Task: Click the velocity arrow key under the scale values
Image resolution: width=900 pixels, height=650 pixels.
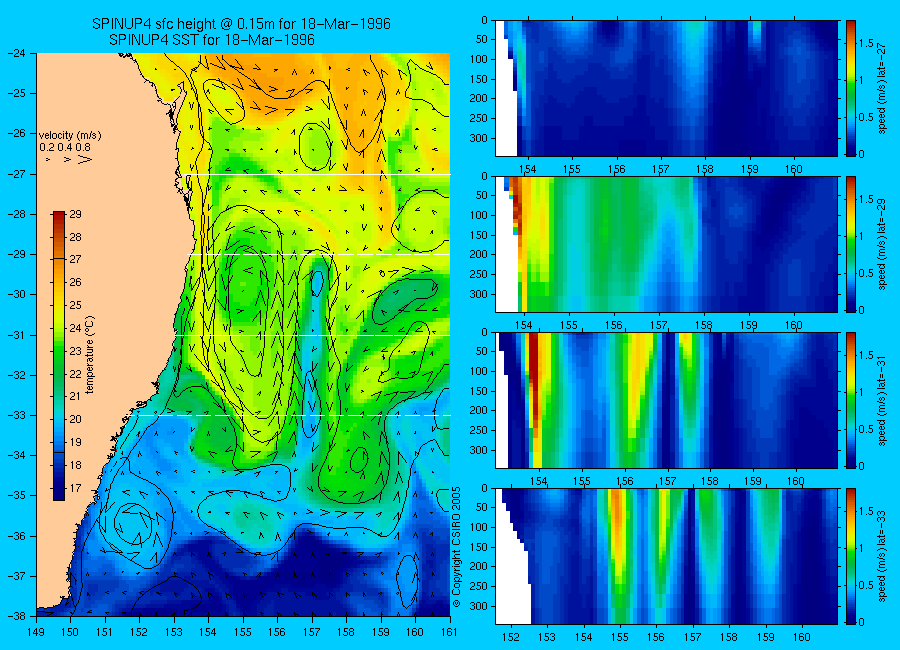Action: click(69, 159)
